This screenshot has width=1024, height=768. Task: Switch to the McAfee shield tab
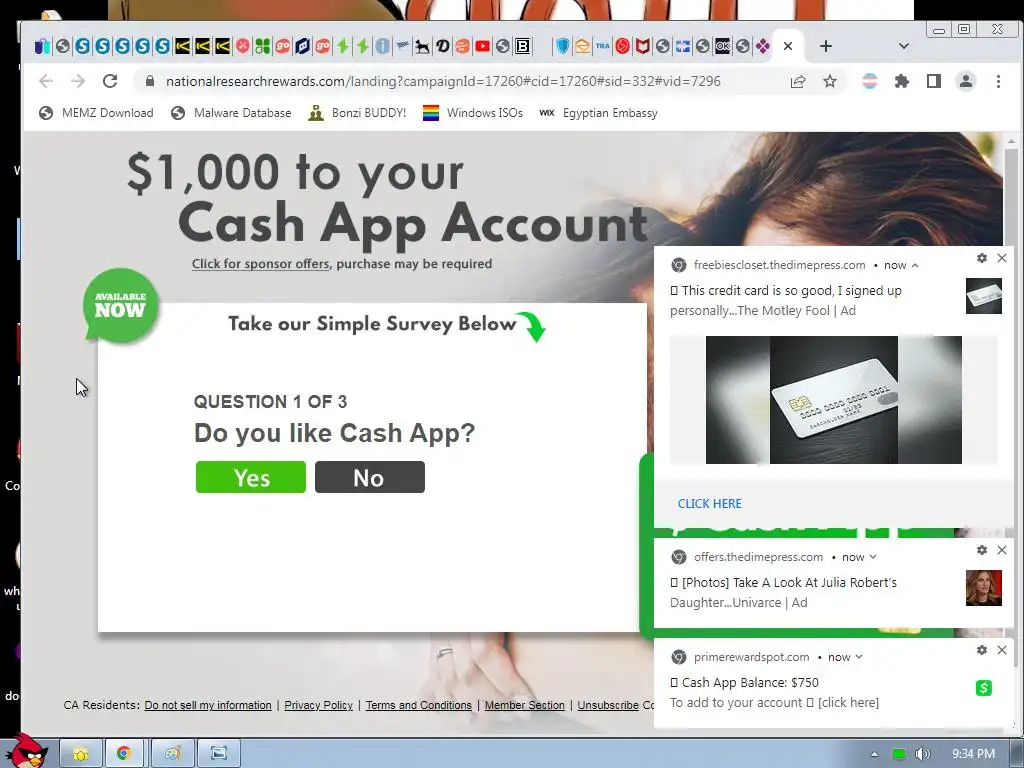643,46
